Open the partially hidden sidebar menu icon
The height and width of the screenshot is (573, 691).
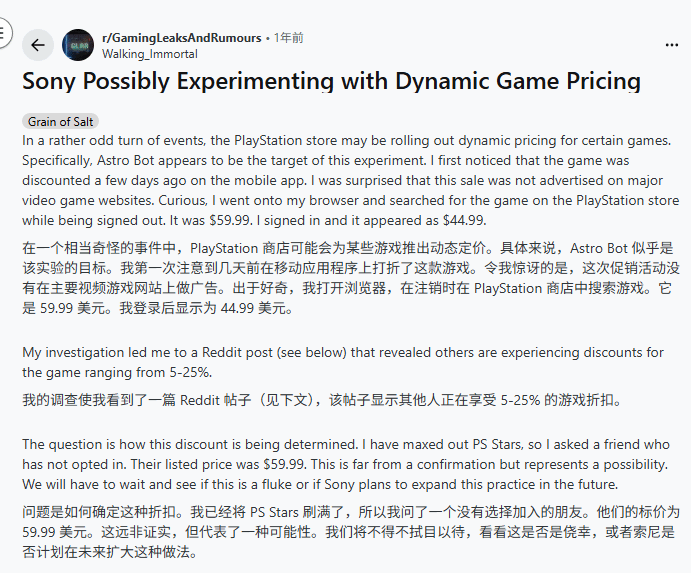(4, 32)
